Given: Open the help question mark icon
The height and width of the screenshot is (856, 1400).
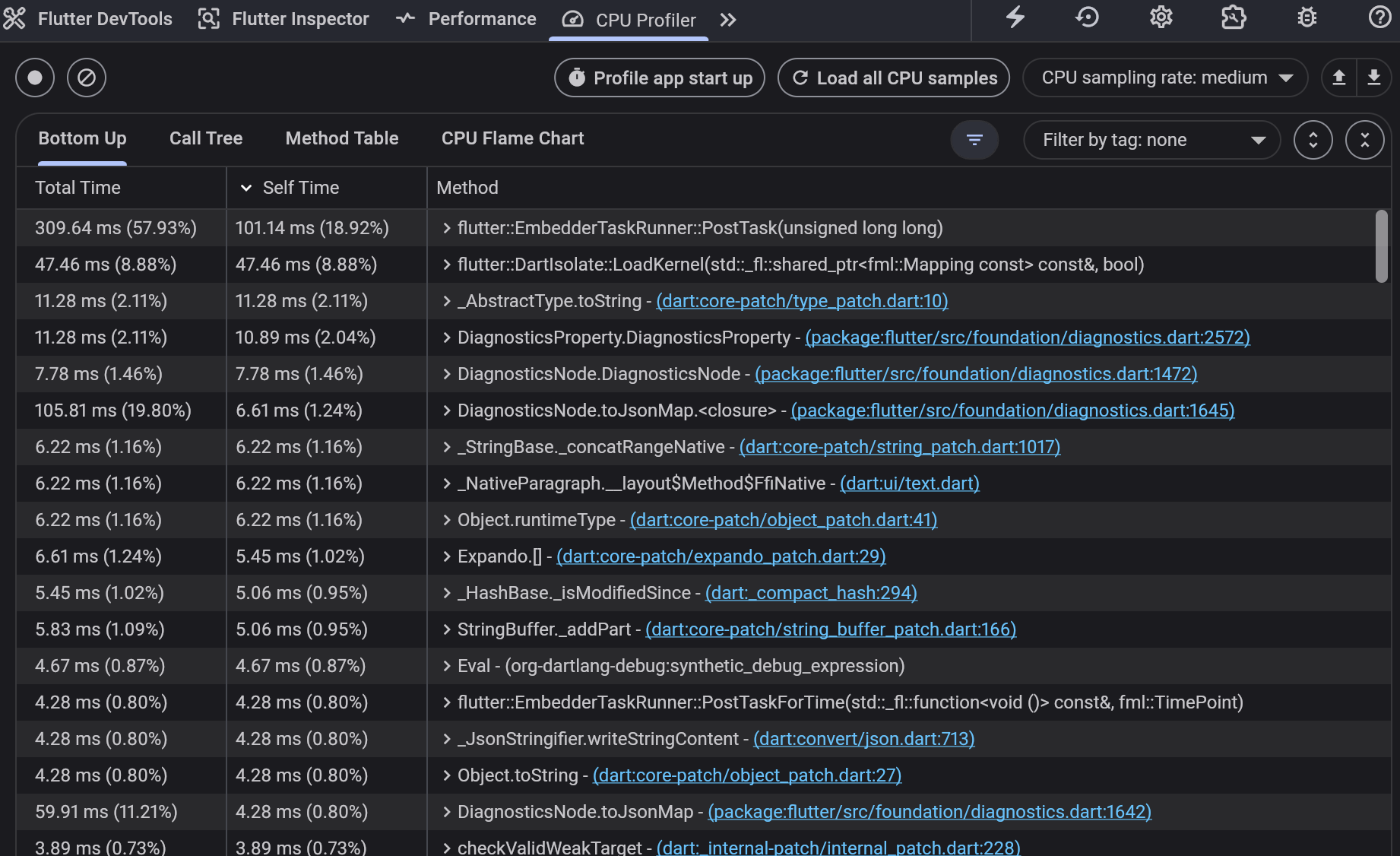Looking at the screenshot, I should point(1379,17).
